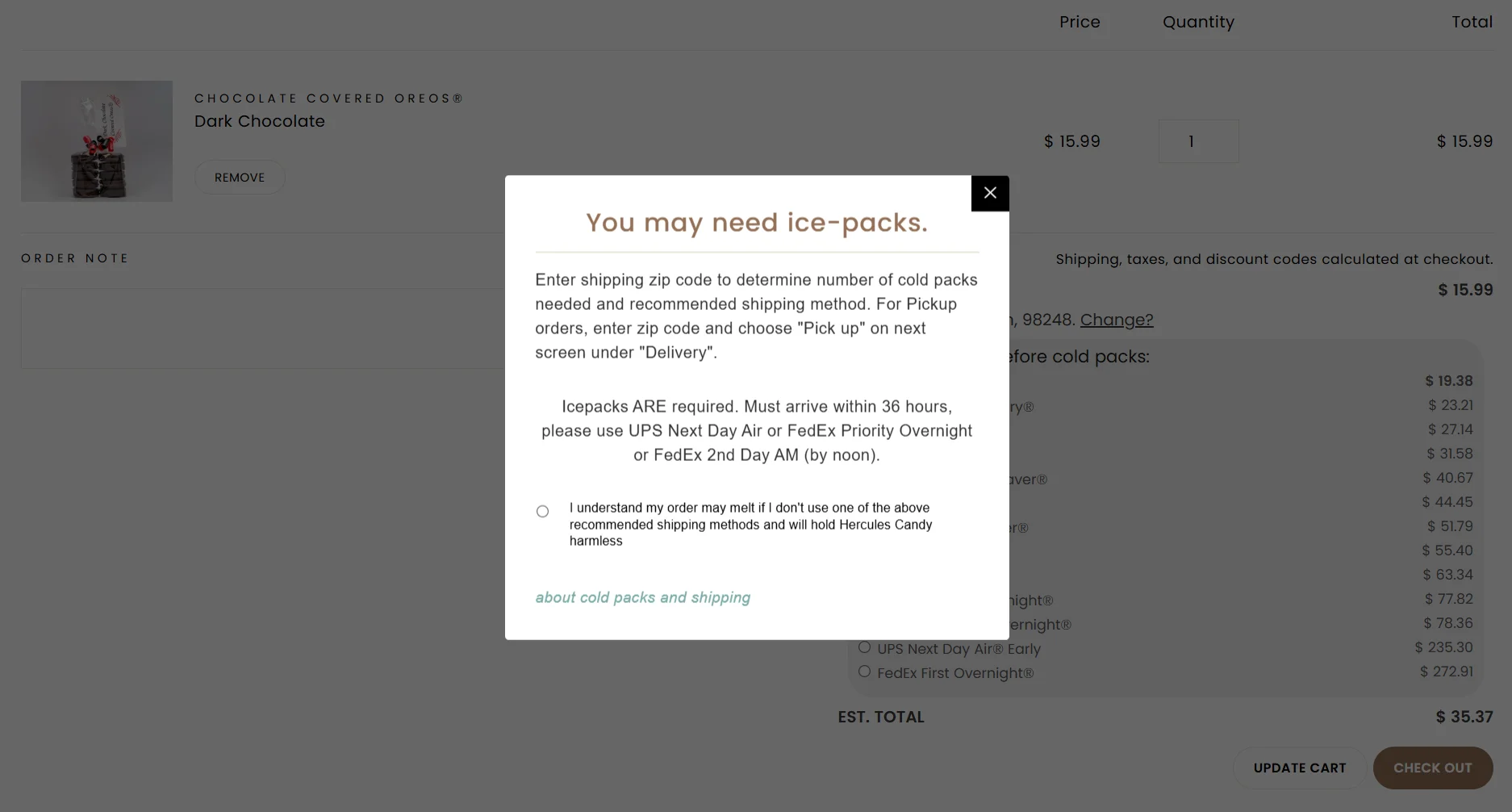Click the $ 78.36 shipping price
Screen dimensions: 1512x812
coord(1447,623)
